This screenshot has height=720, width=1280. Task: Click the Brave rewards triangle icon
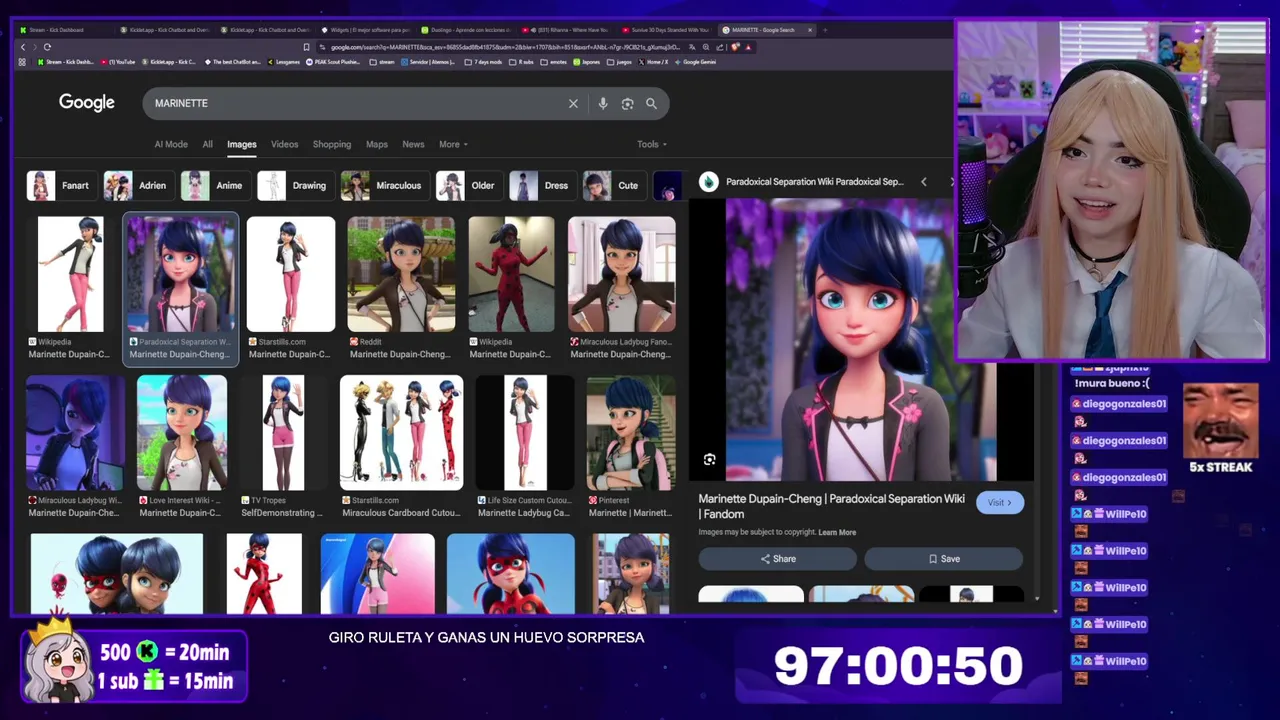click(748, 47)
